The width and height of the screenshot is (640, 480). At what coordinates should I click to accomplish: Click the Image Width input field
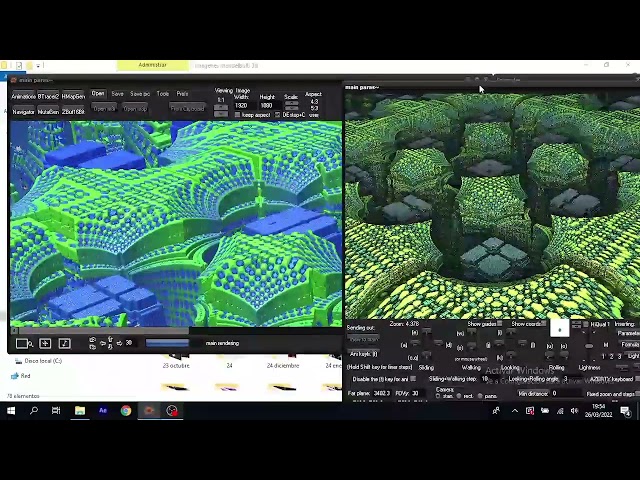point(245,105)
